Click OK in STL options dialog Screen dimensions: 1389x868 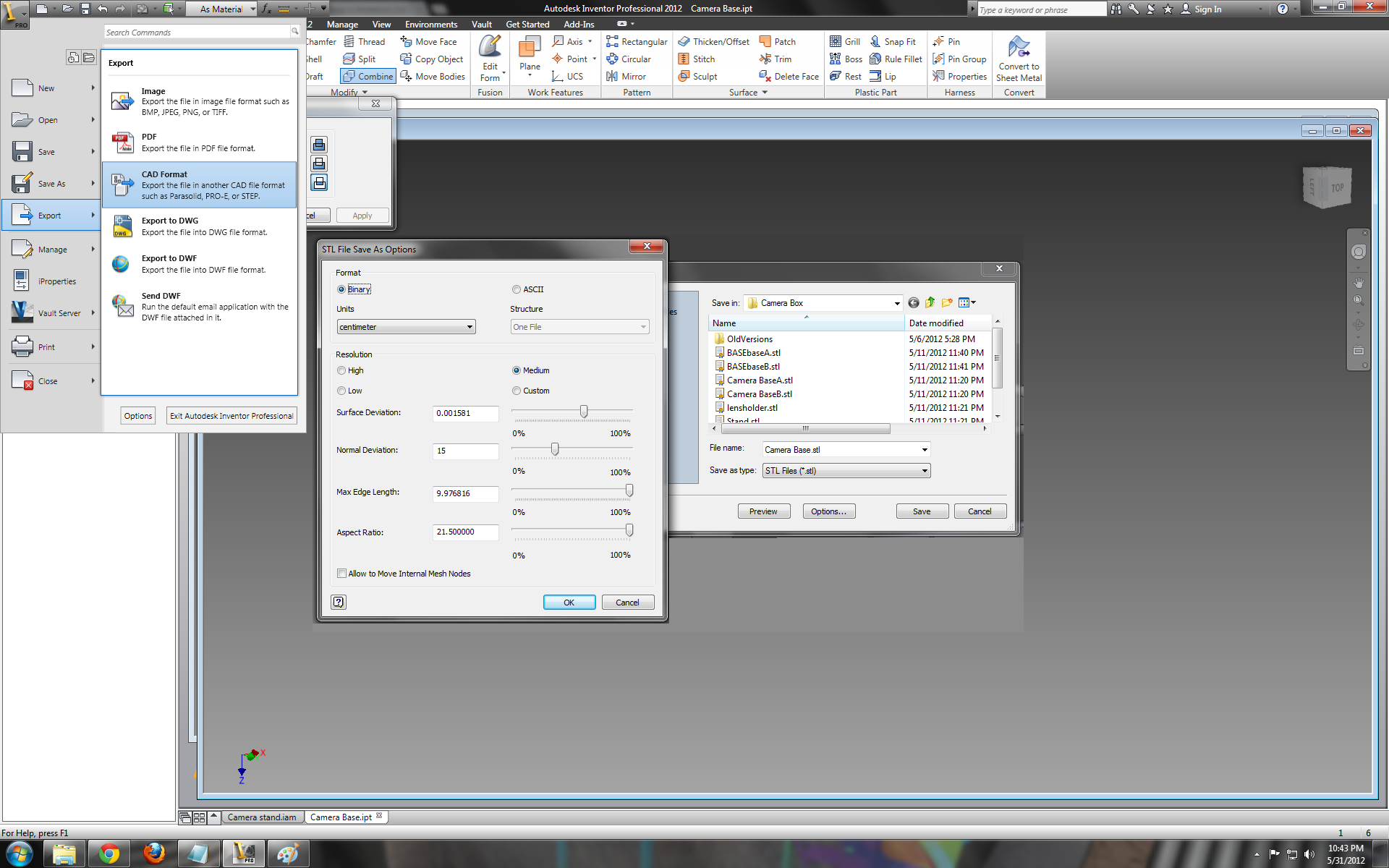(569, 603)
